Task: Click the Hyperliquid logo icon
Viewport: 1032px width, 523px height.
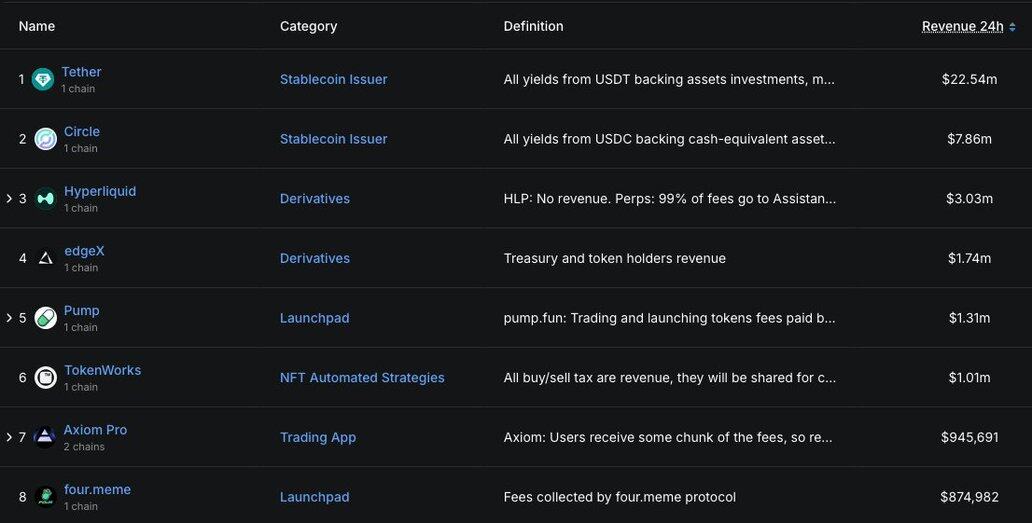Action: point(45,199)
